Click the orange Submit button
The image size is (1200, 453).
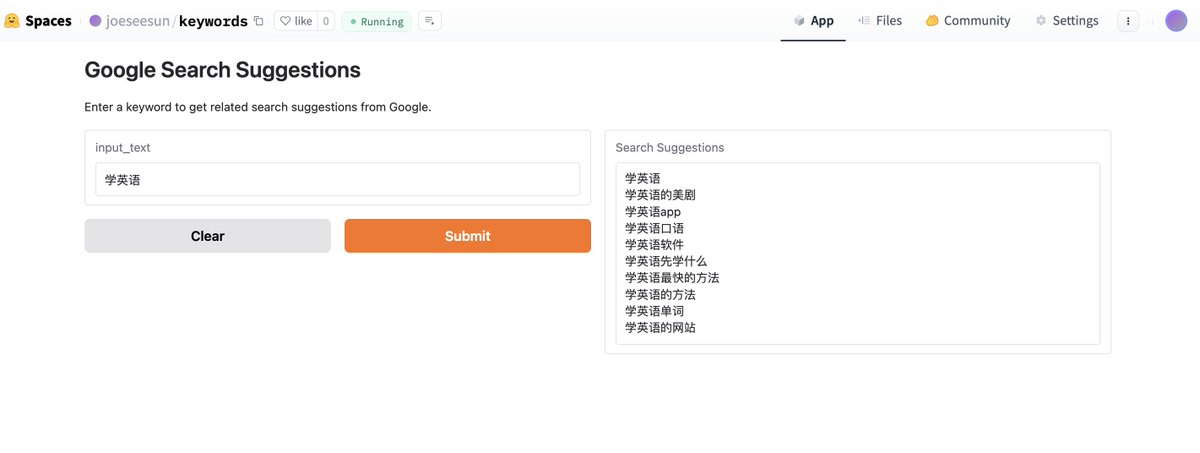pos(468,236)
